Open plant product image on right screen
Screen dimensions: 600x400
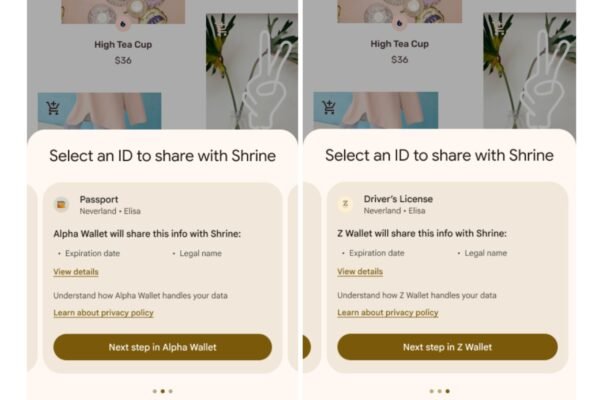click(529, 71)
